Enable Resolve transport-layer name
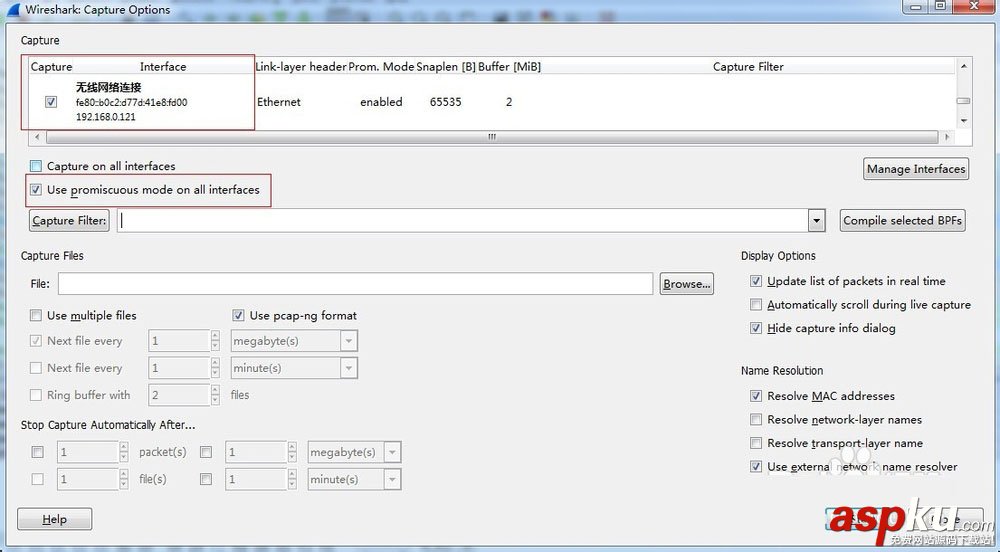Screen dimensions: 1000x552 [756, 443]
